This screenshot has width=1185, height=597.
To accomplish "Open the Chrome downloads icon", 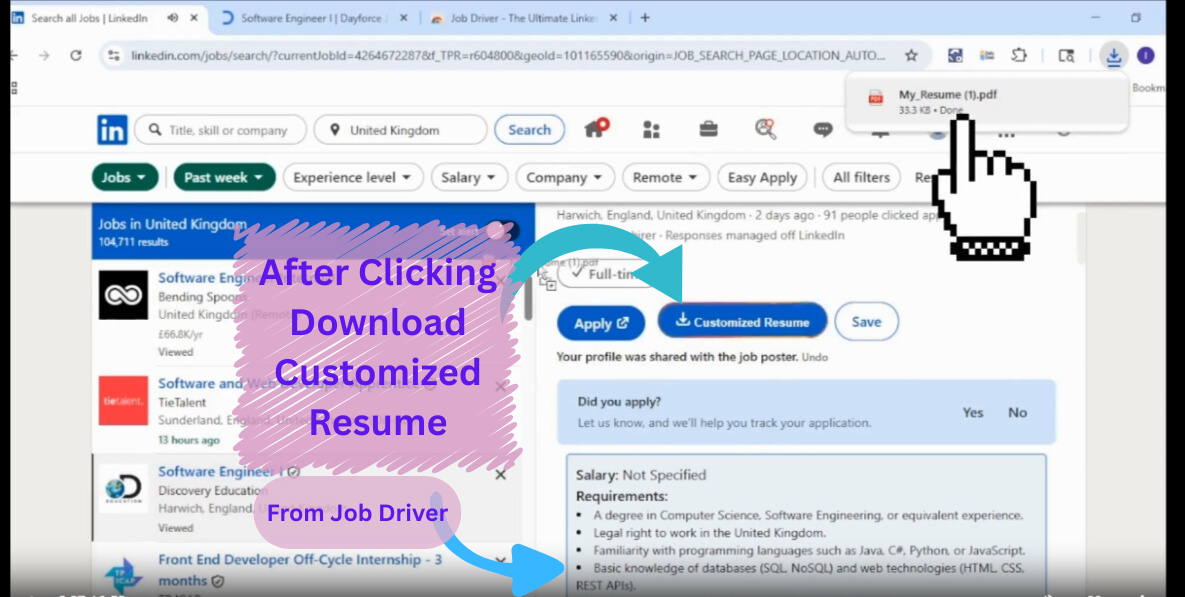I will (1113, 56).
